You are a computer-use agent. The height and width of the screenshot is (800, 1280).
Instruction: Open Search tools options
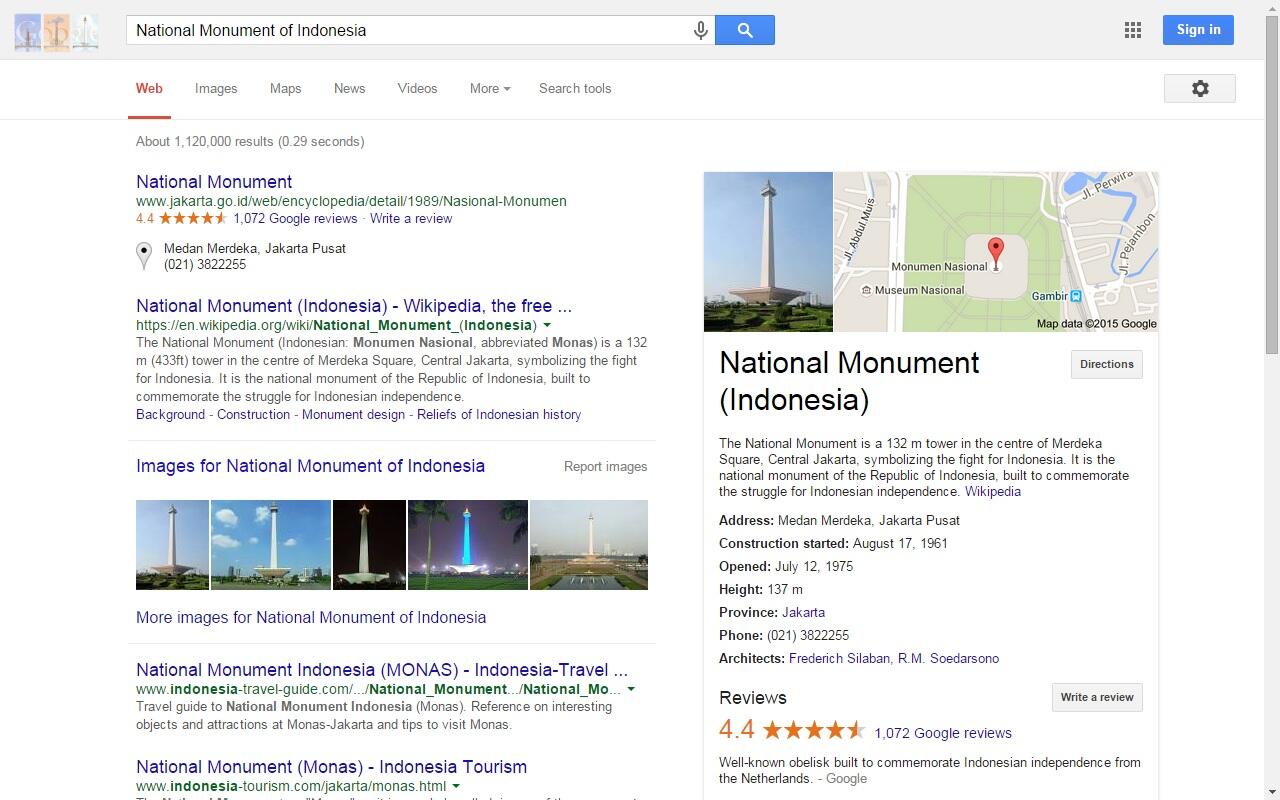click(x=575, y=88)
